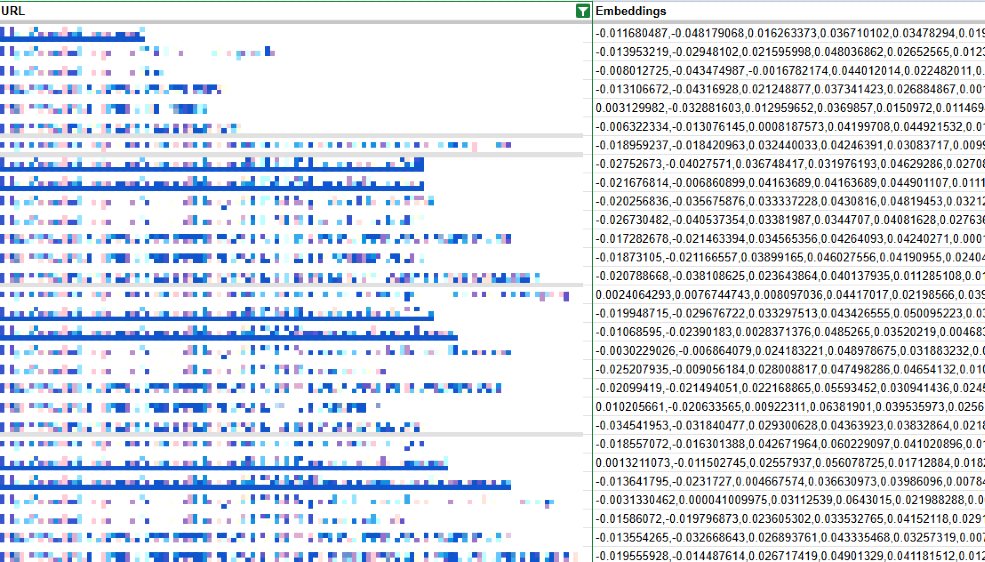Image resolution: width=985 pixels, height=562 pixels.
Task: Select embeddings cell starting with -0.02099419
Action: [789, 389]
